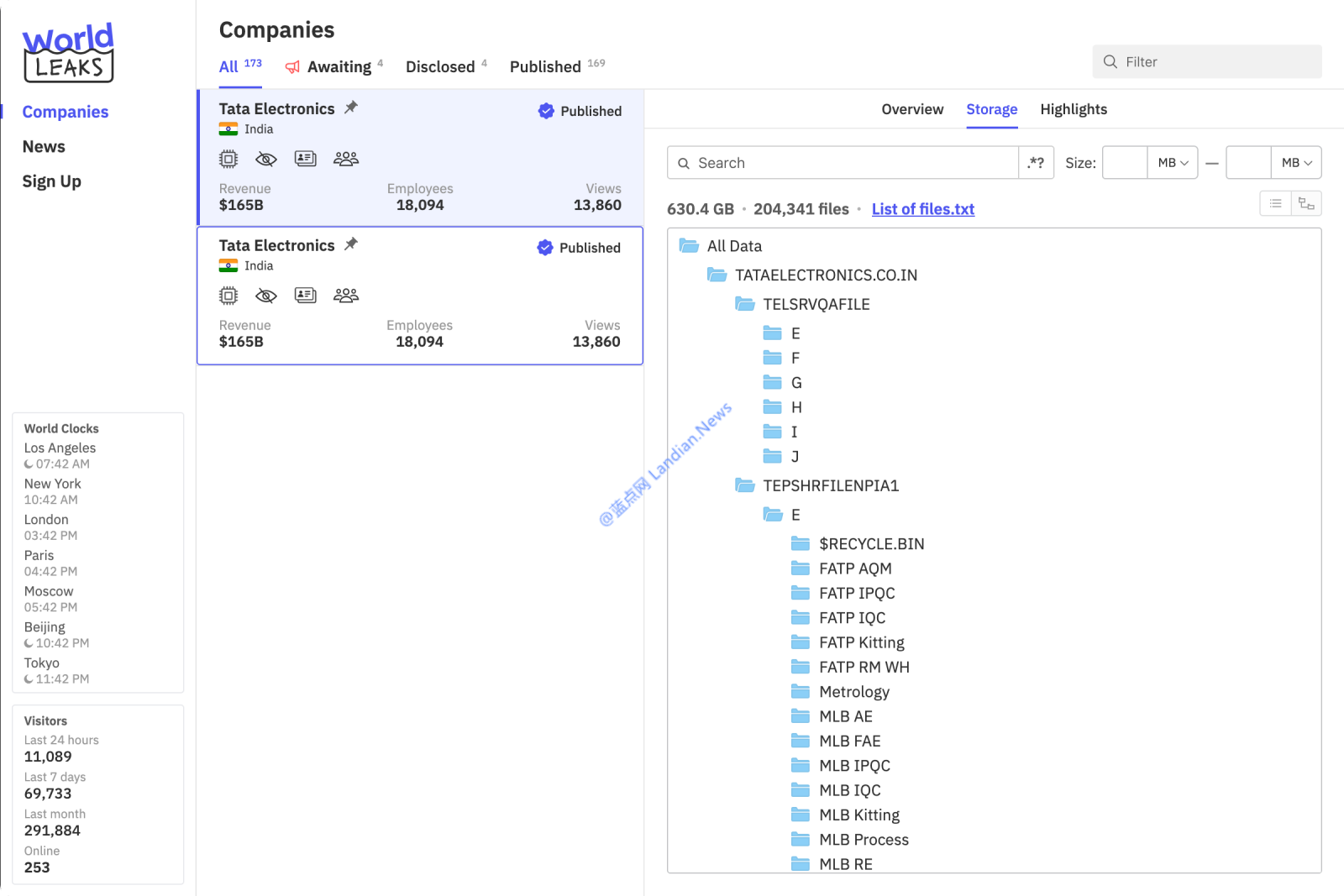The width and height of the screenshot is (1344, 896).
Task: Open the maximum size MB unit dropdown
Action: point(1296,163)
